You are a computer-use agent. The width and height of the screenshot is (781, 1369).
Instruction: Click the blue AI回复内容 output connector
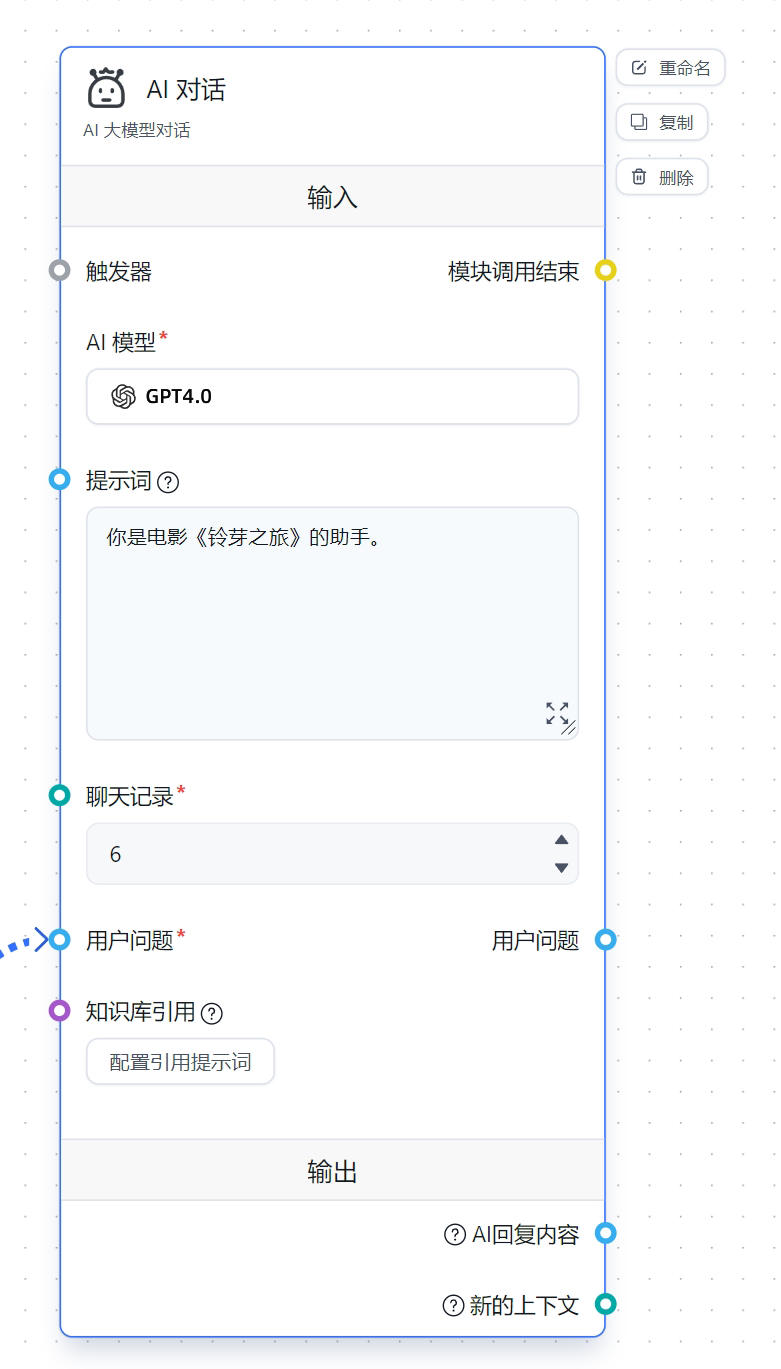point(606,1233)
